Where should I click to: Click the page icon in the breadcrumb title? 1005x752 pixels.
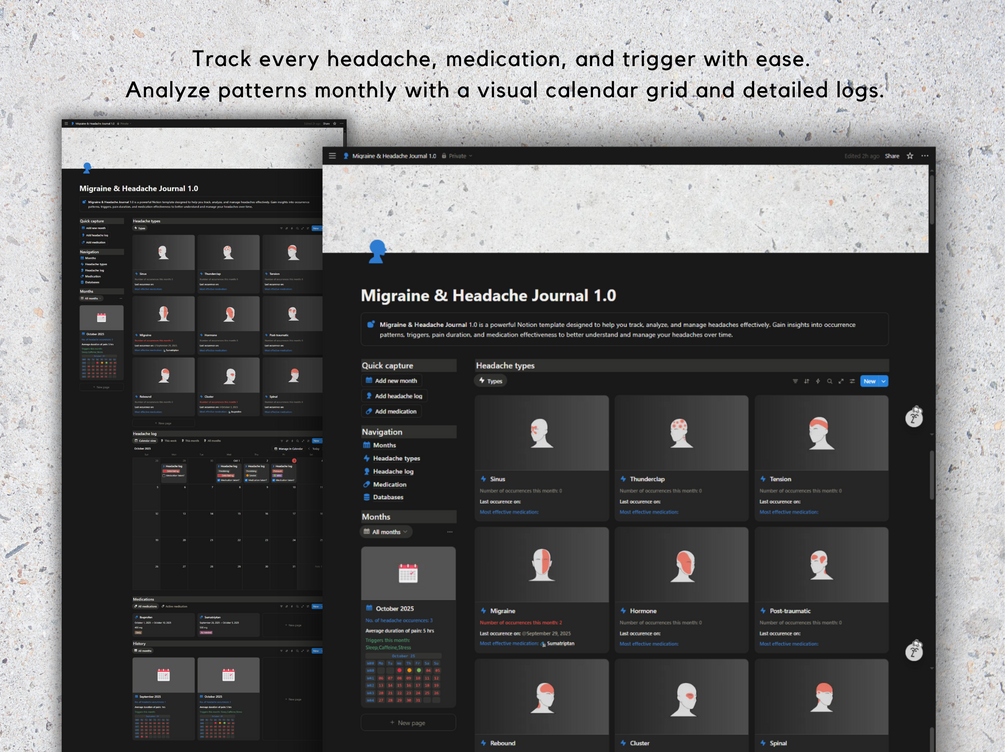point(346,156)
